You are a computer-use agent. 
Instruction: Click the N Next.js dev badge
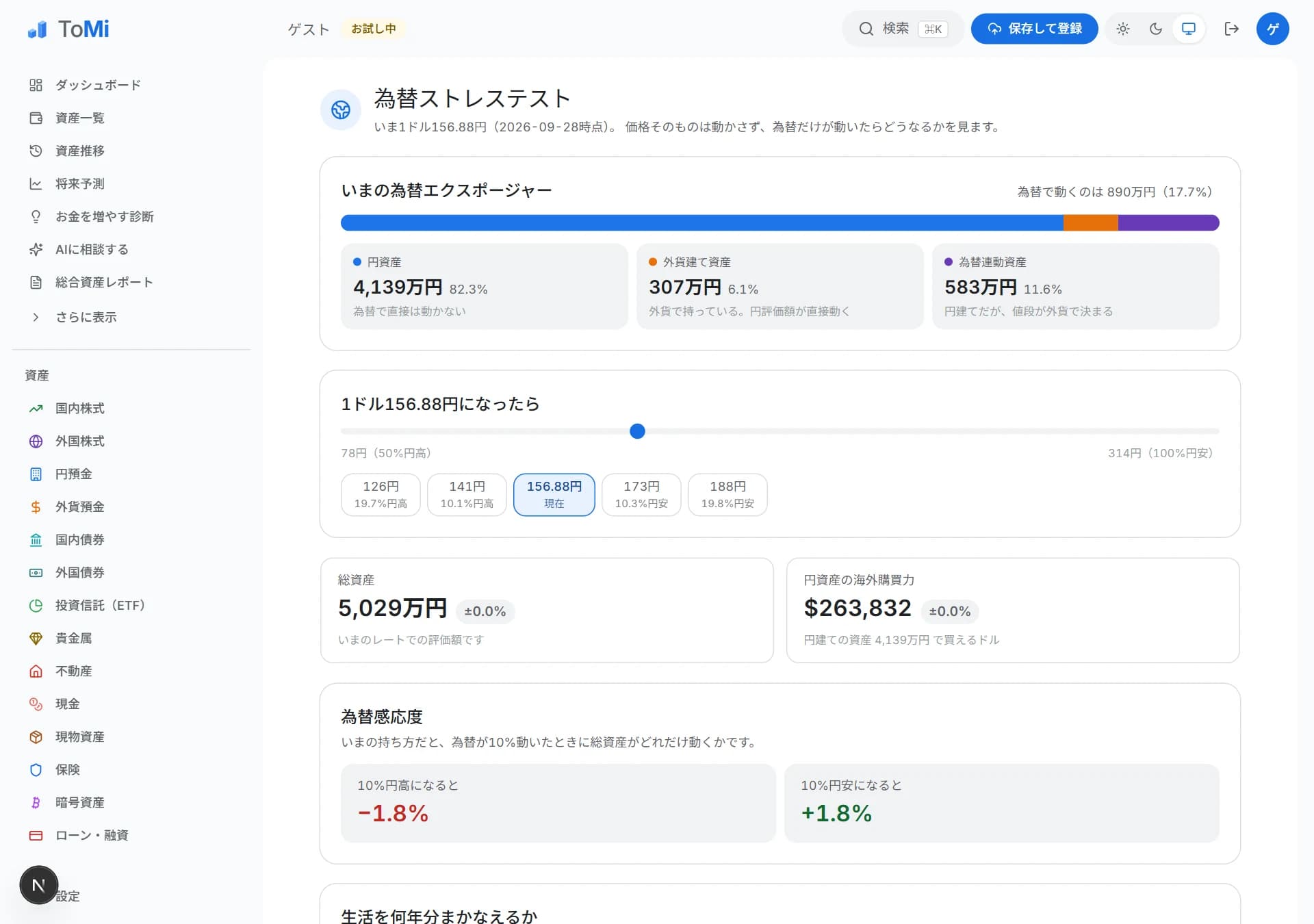coord(39,885)
